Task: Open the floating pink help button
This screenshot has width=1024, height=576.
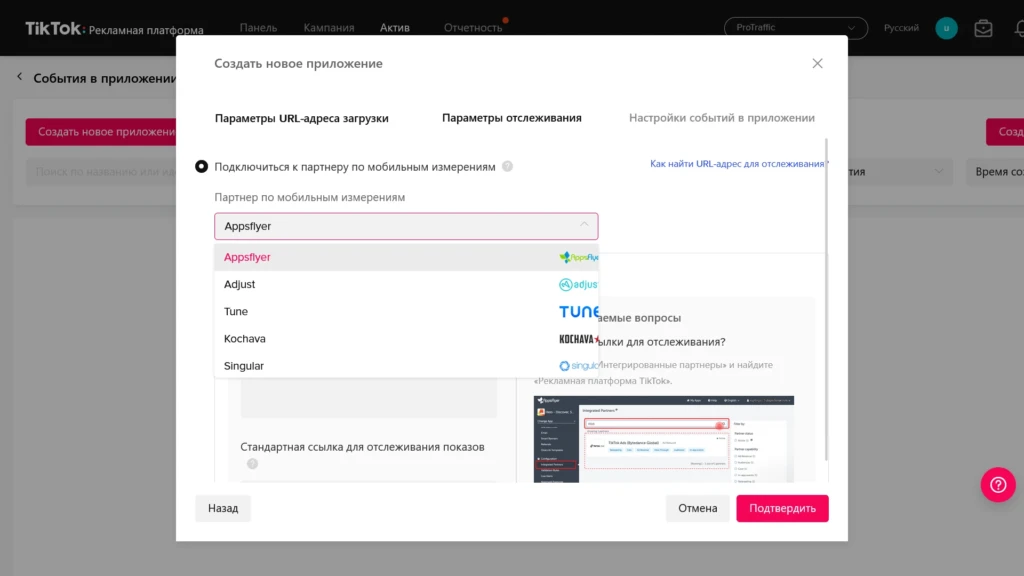Action: pos(998,485)
